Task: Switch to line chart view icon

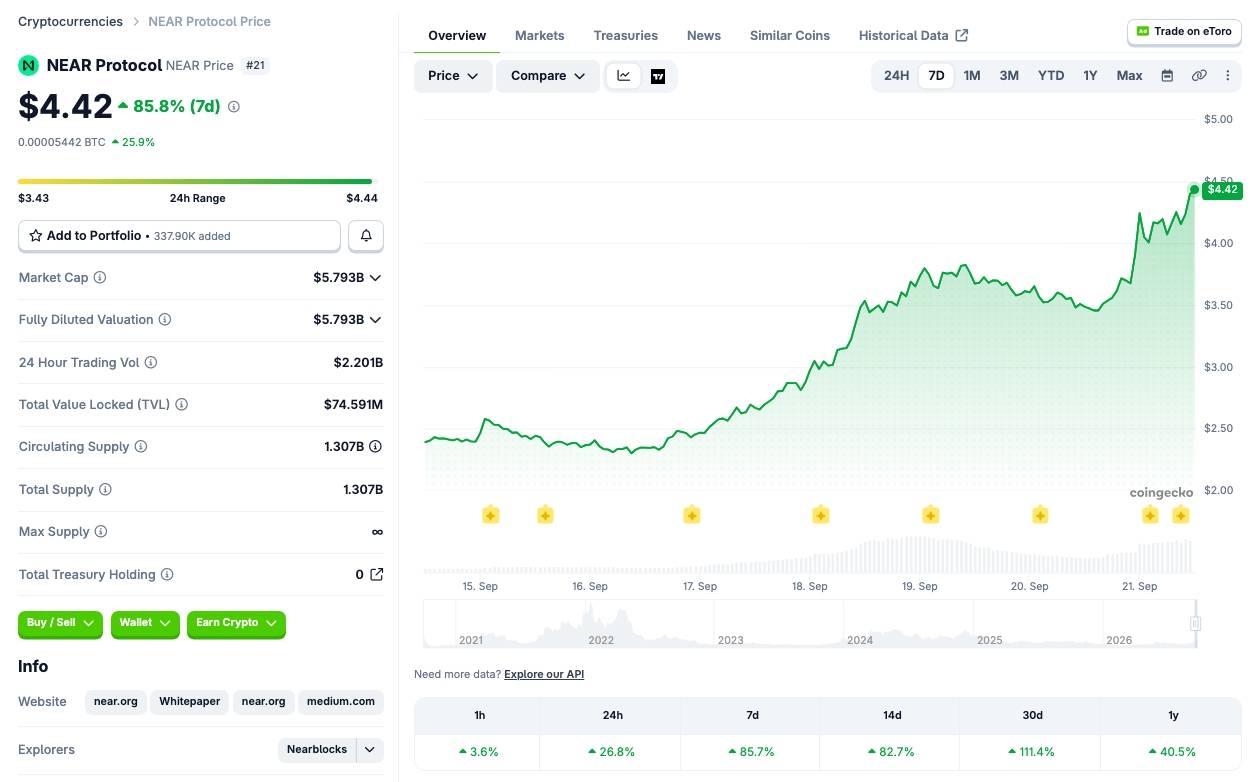Action: (x=624, y=76)
